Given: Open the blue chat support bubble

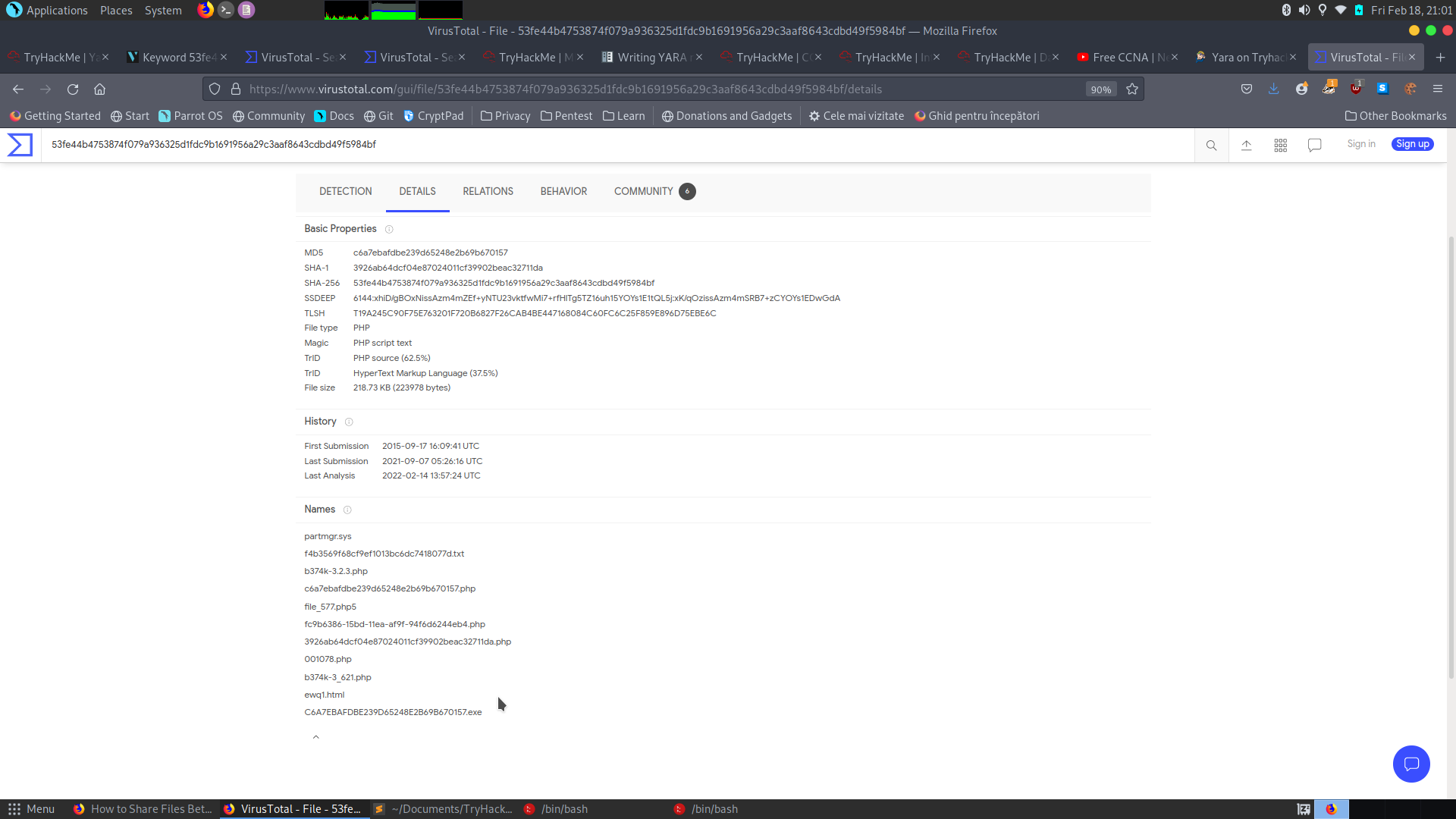Looking at the screenshot, I should 1410,764.
